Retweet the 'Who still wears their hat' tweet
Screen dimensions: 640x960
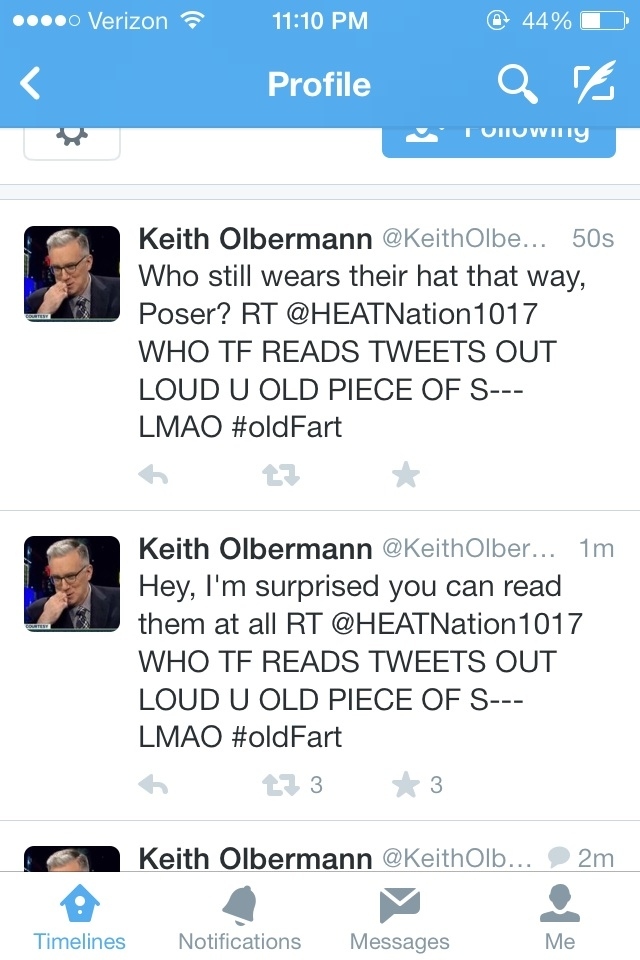(x=280, y=474)
